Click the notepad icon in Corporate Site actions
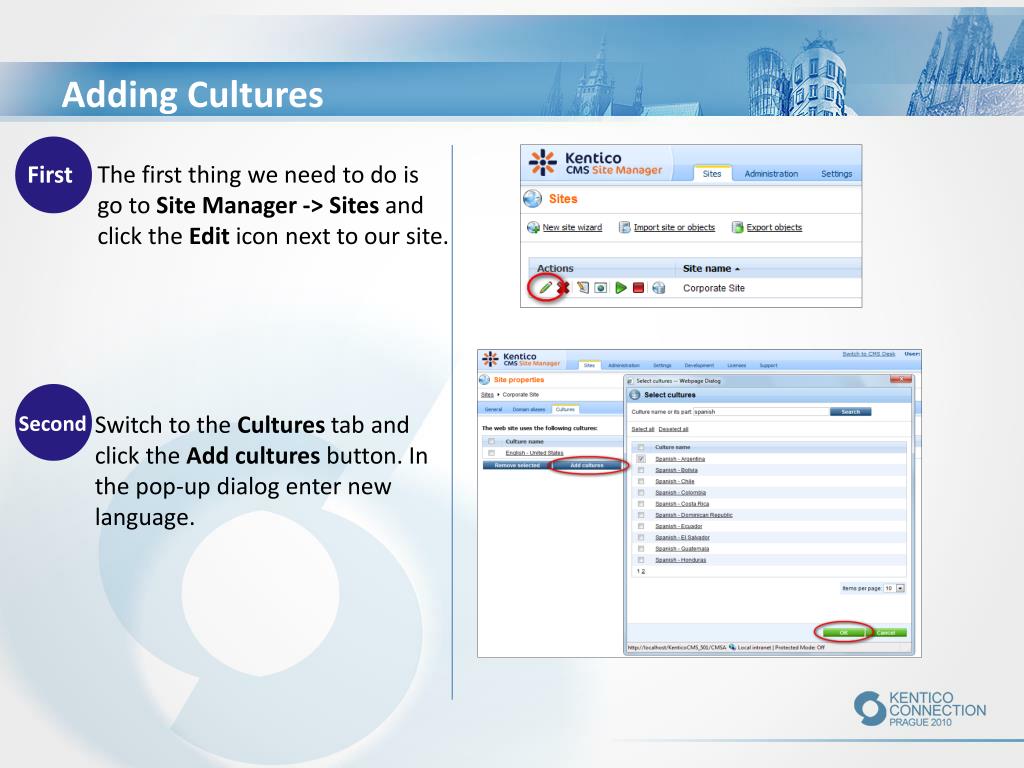This screenshot has height=768, width=1024. [x=583, y=287]
